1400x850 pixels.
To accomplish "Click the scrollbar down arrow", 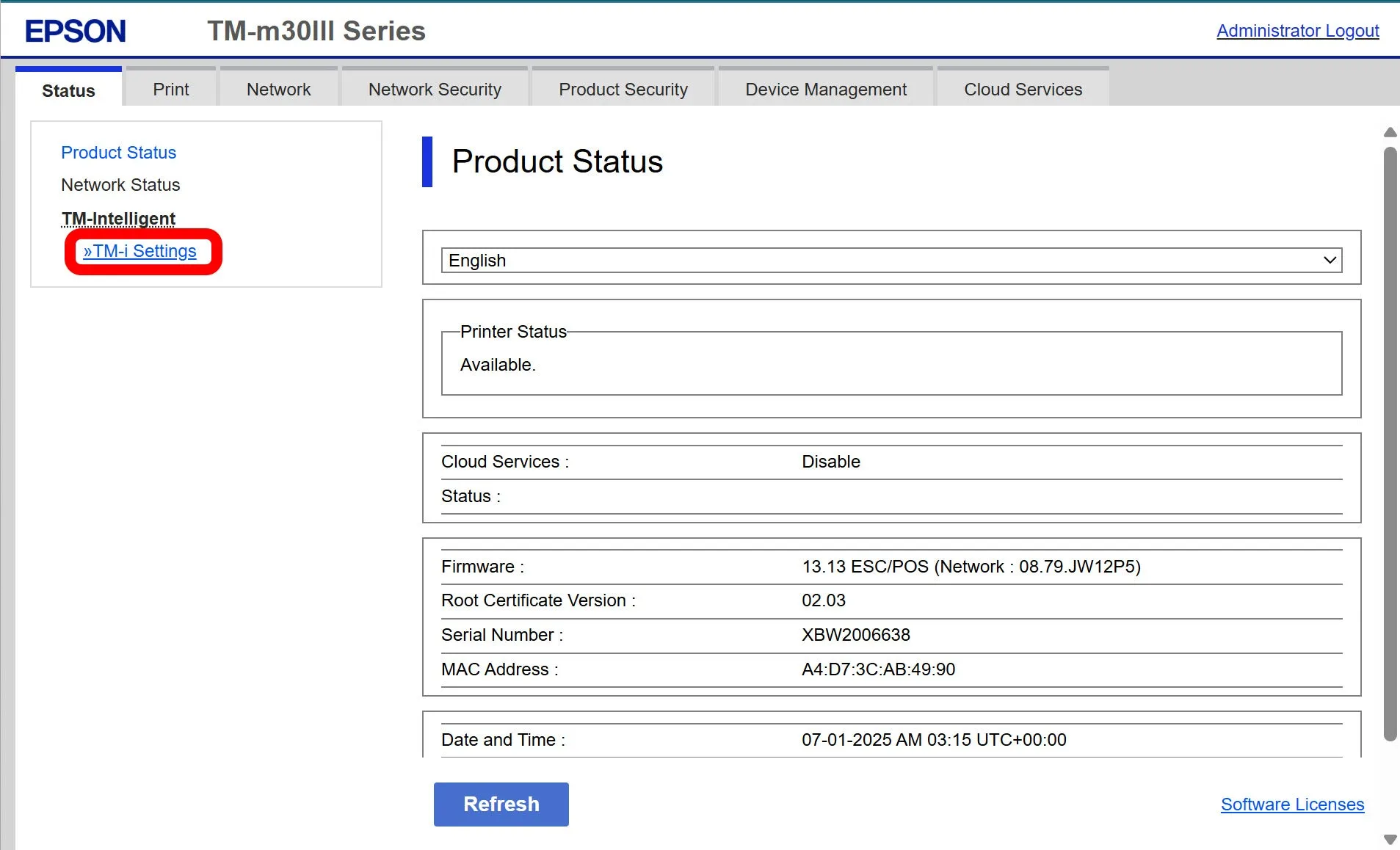I will [1390, 839].
